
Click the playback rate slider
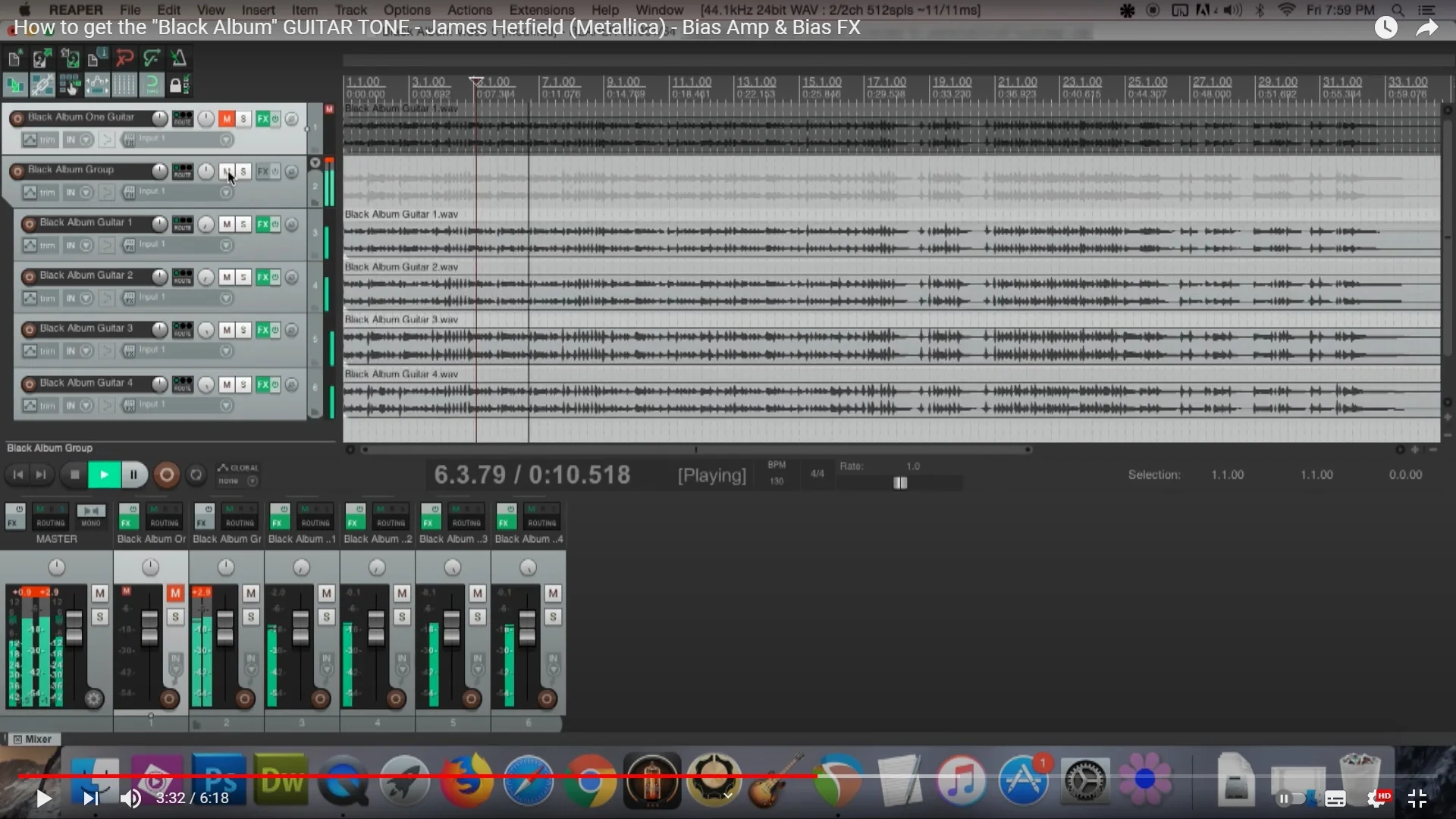(900, 483)
